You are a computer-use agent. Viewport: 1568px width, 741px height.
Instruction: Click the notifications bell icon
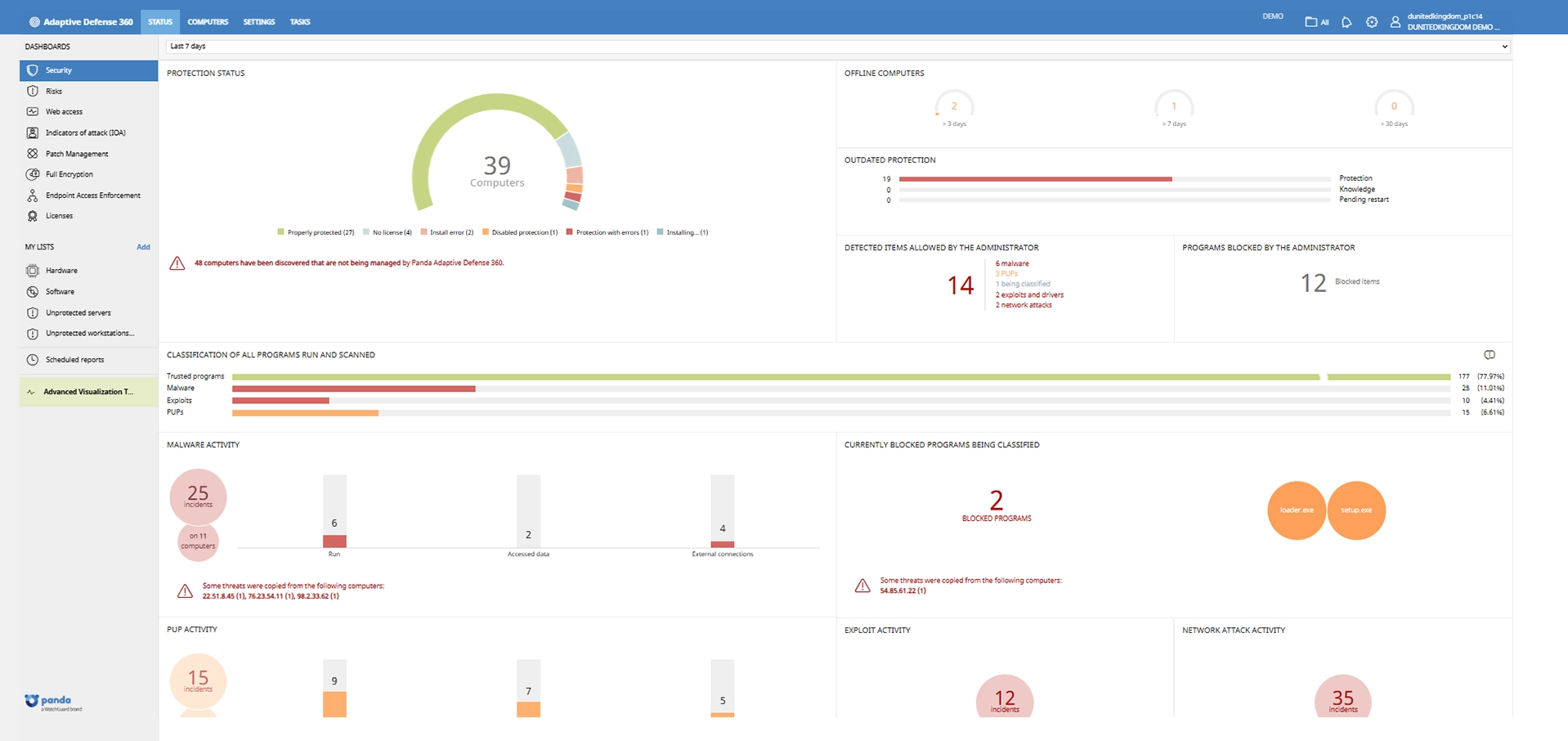tap(1346, 22)
